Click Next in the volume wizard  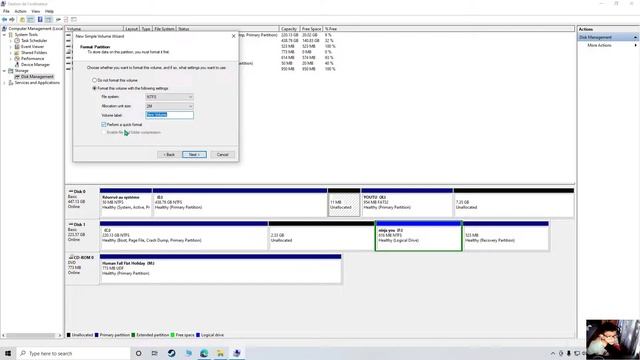[x=194, y=155]
